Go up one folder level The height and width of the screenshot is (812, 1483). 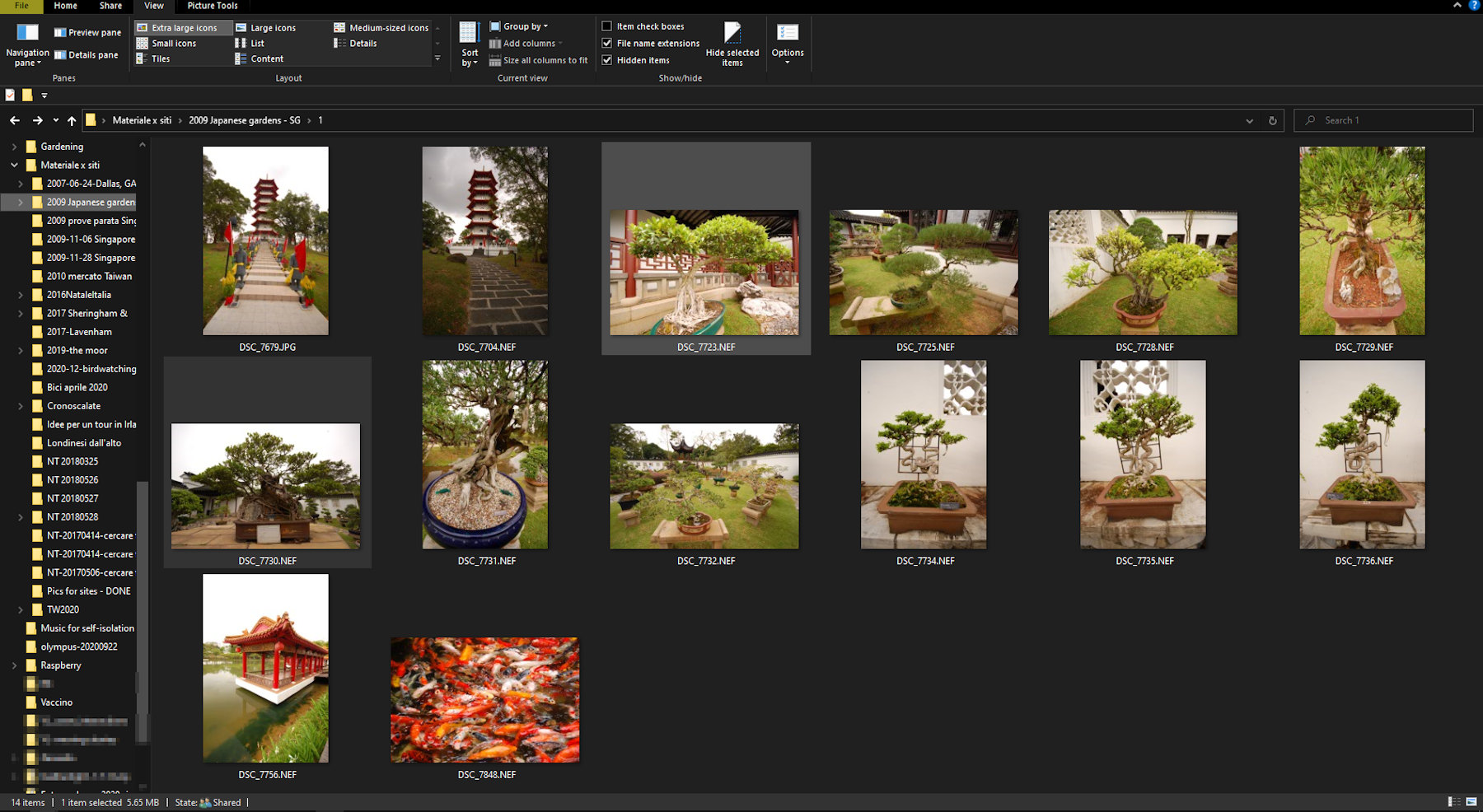[x=72, y=121]
